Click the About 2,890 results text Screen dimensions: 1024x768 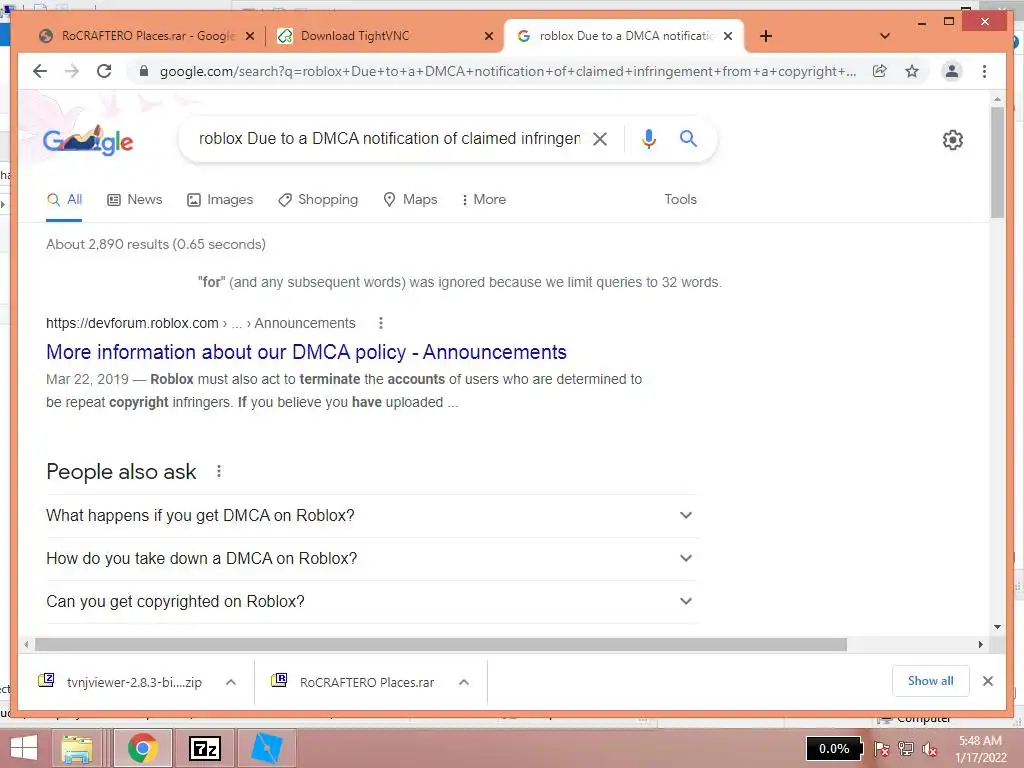[x=156, y=244]
